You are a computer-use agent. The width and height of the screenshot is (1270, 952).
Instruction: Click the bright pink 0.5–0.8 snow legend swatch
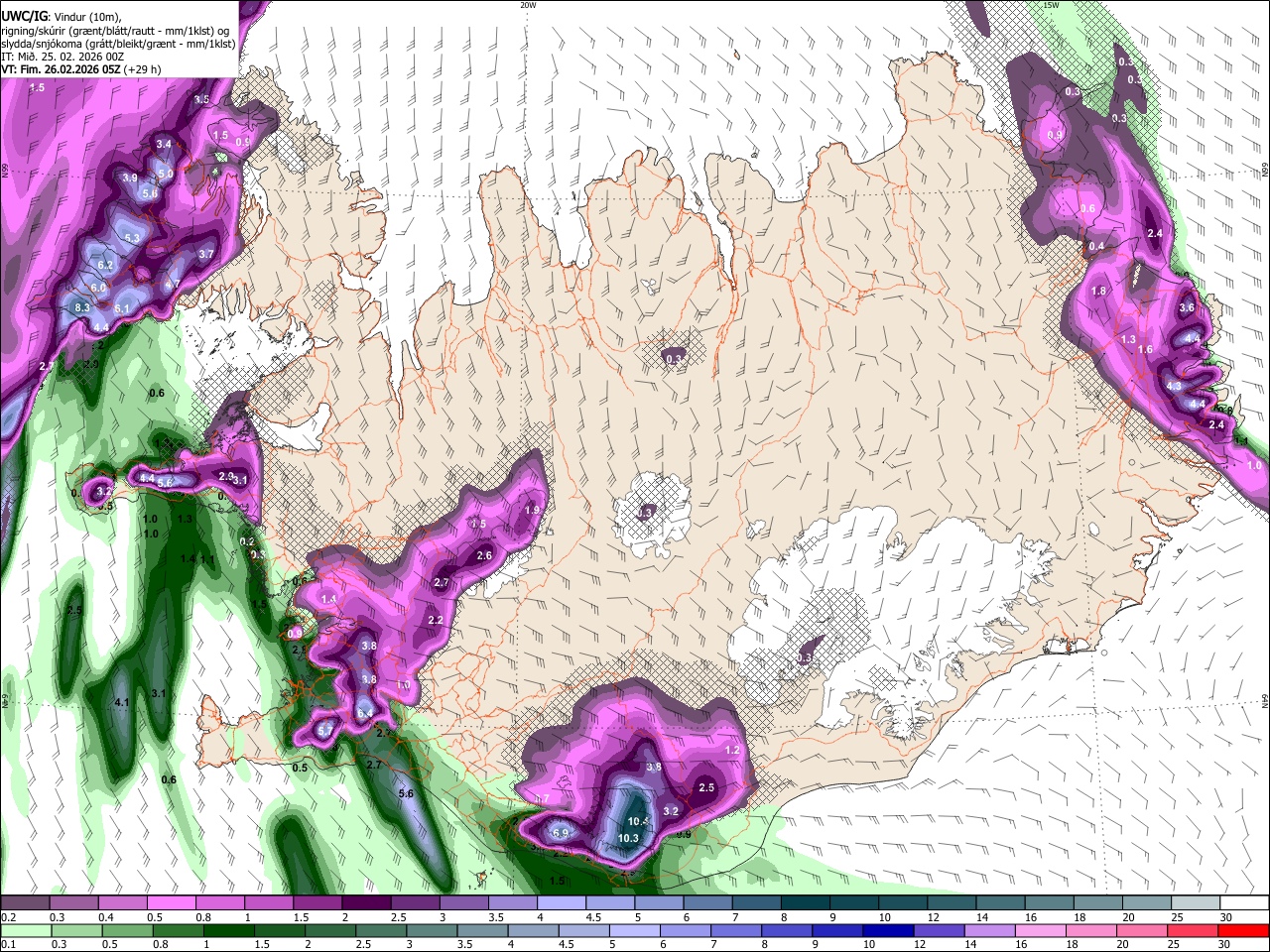(x=172, y=903)
